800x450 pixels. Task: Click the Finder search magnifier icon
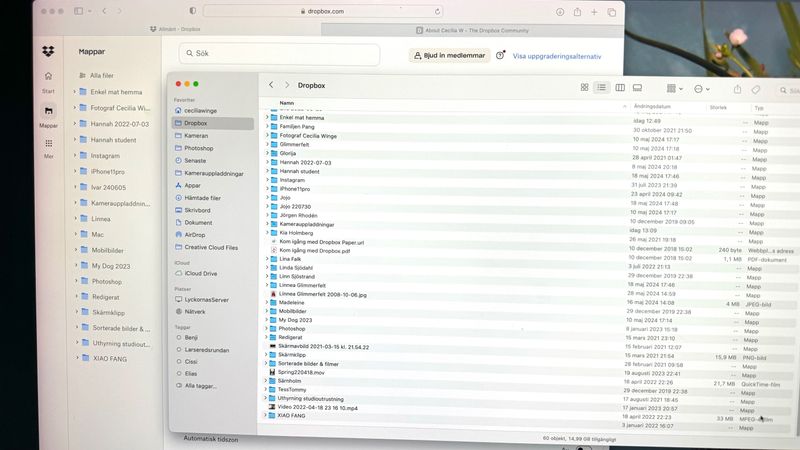click(x=783, y=90)
